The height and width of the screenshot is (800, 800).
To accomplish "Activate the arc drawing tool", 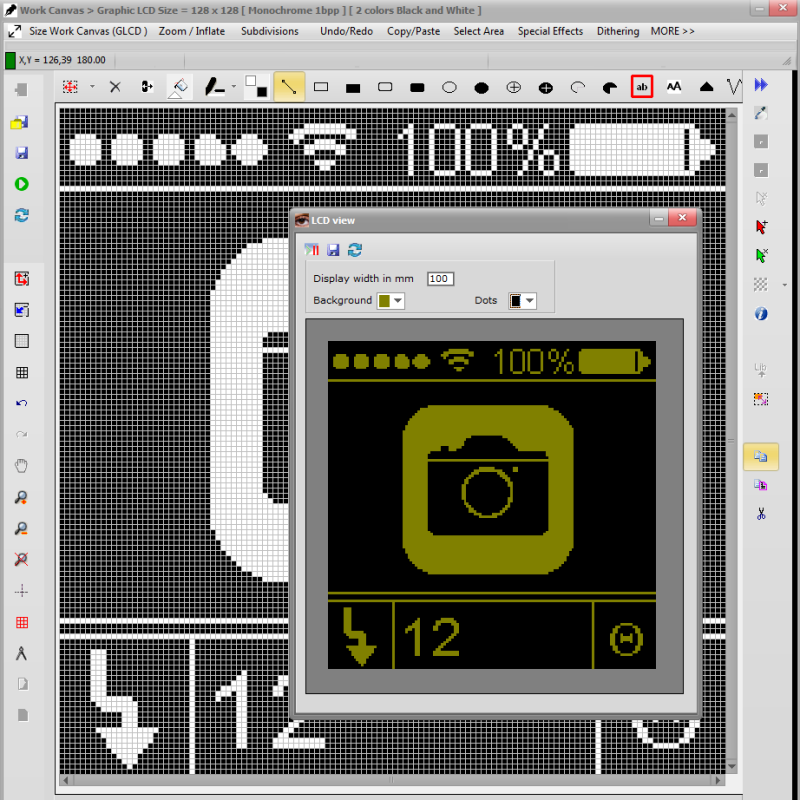I will (577, 87).
